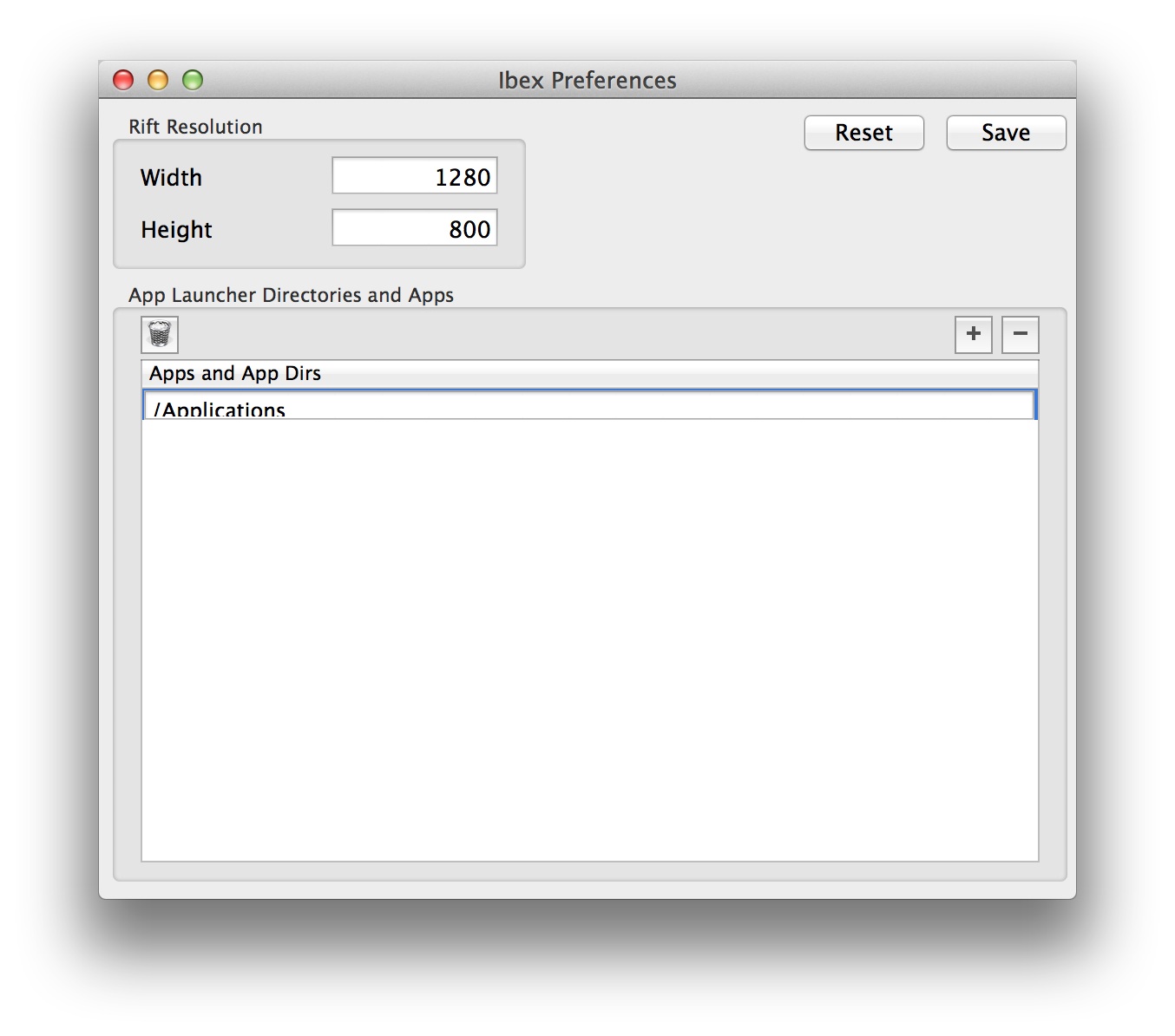This screenshot has width=1175, height=1036.
Task: Click the Width label
Action: click(171, 178)
